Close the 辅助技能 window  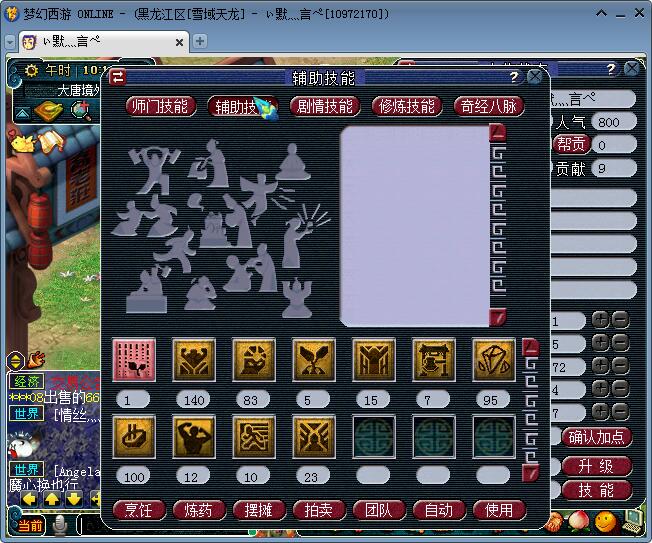(534, 77)
